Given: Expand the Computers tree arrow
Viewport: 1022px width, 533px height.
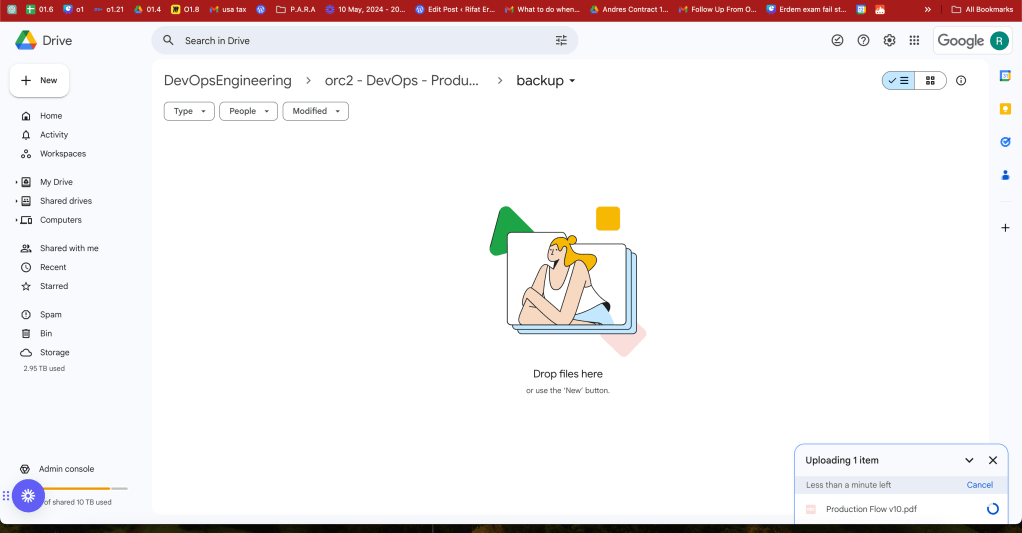Looking at the screenshot, I should (x=16, y=220).
